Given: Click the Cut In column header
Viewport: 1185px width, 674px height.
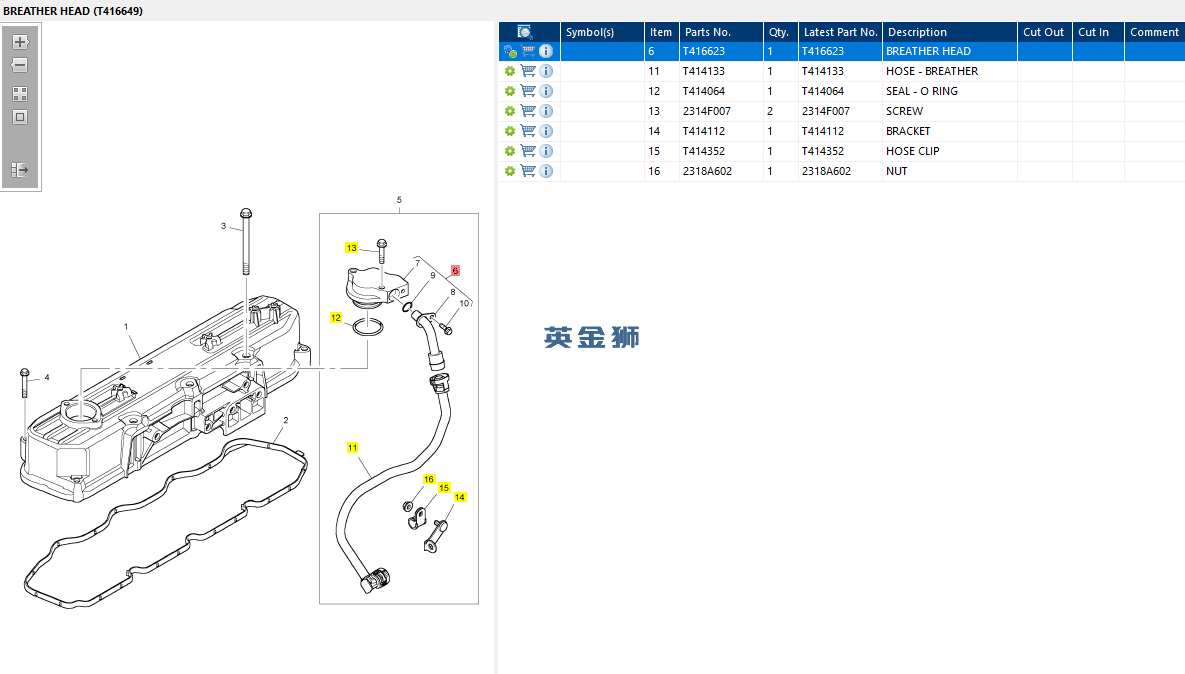Looking at the screenshot, I should click(1097, 32).
